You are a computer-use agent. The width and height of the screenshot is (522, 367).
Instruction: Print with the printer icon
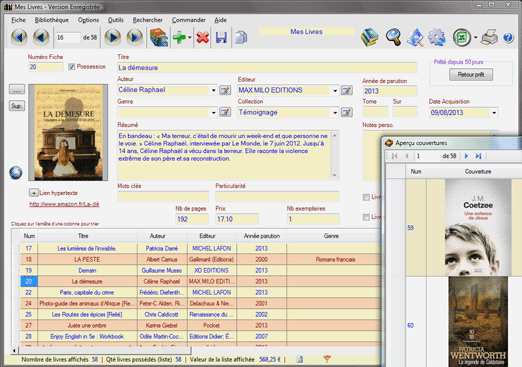[489, 37]
